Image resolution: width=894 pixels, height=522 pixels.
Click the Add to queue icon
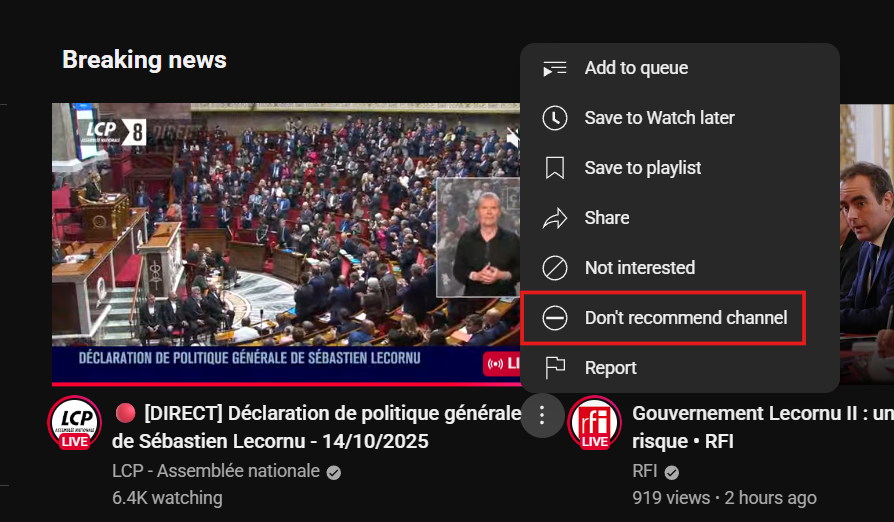[x=554, y=68]
